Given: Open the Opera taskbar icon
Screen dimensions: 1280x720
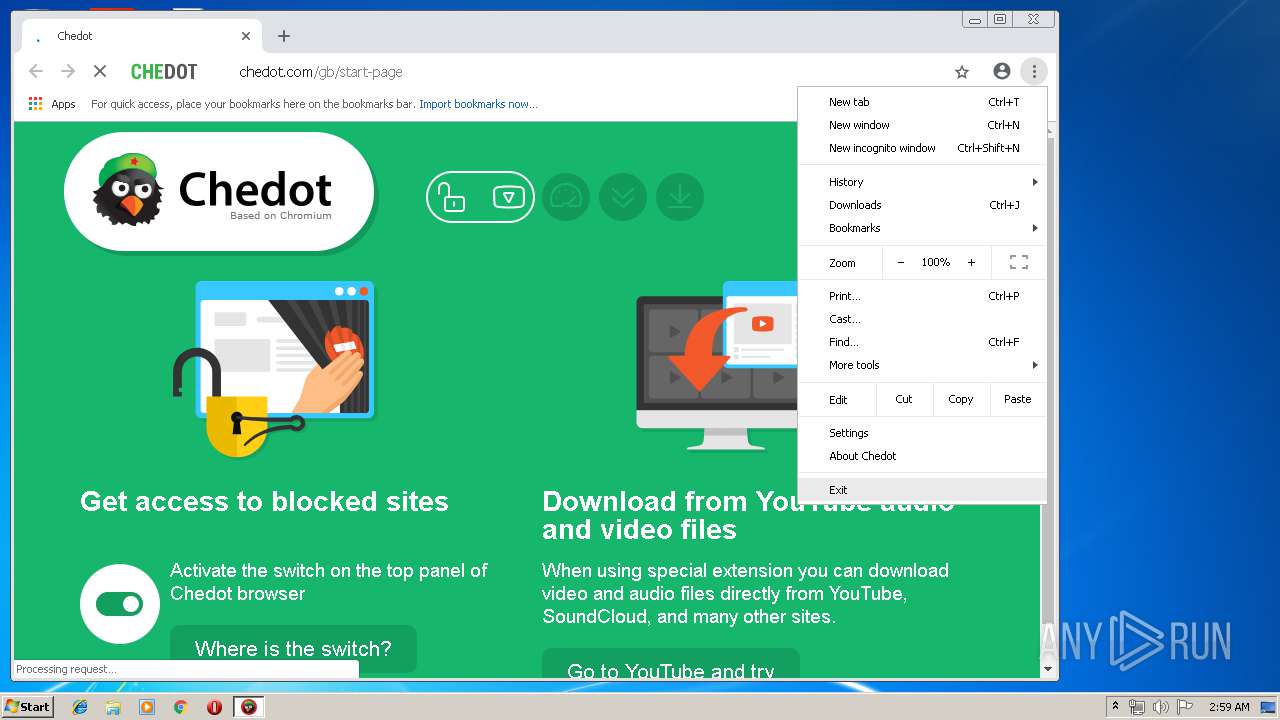Looking at the screenshot, I should (x=214, y=707).
